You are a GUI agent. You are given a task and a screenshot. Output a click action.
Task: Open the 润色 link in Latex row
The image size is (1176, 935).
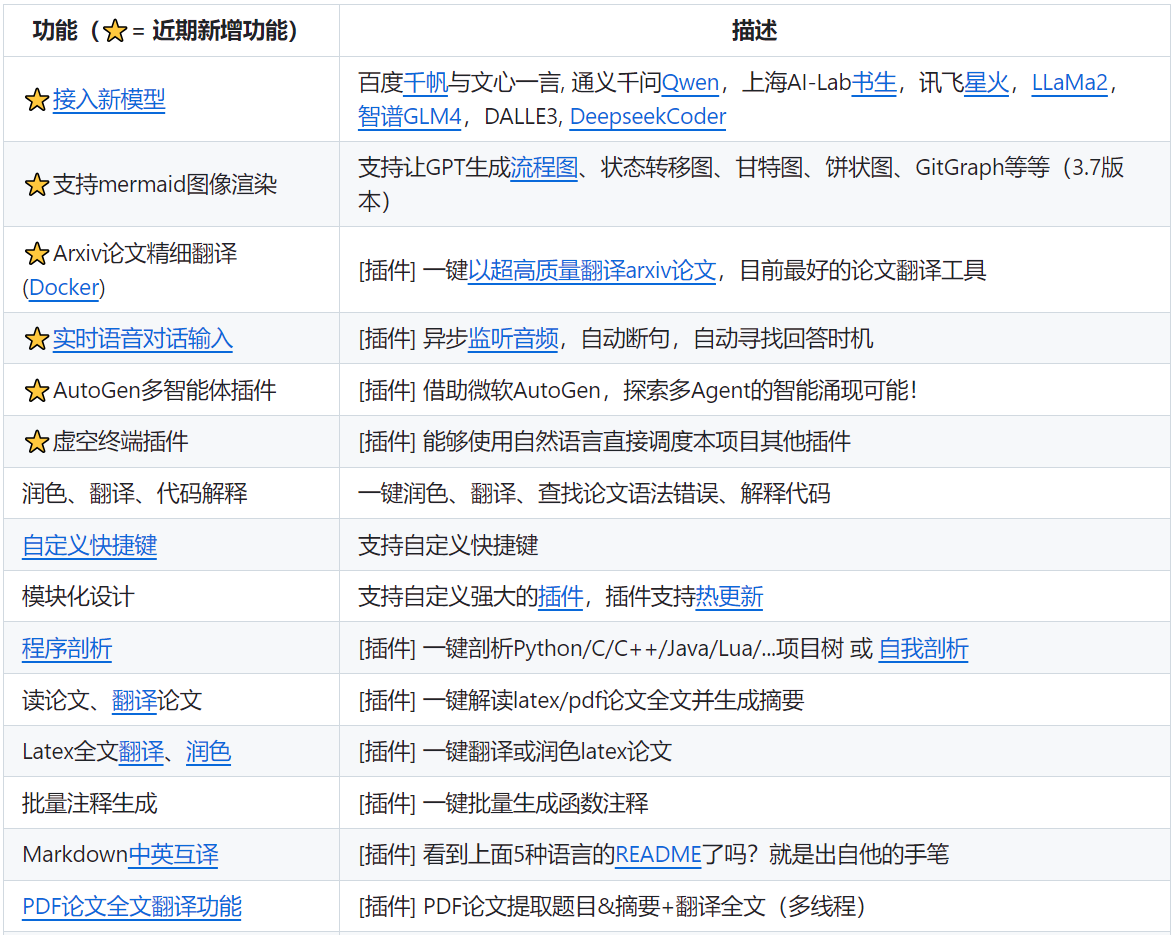click(208, 751)
